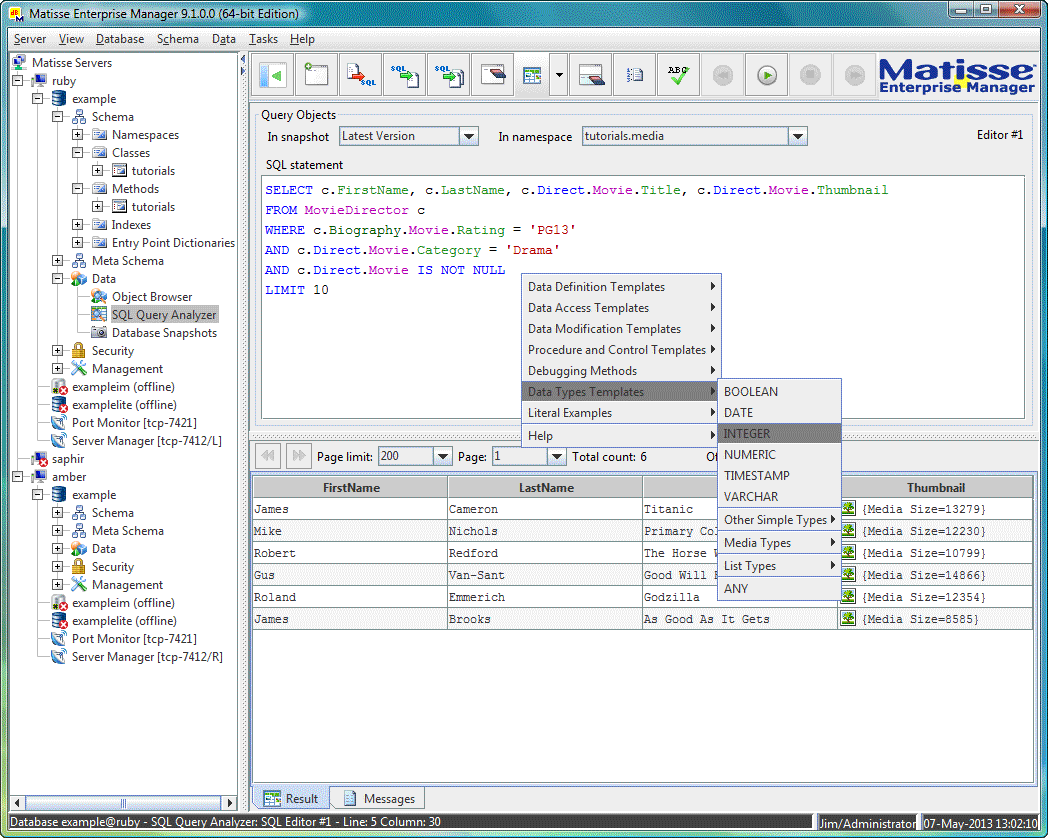This screenshot has width=1048, height=838.
Task: Click the grayed-out rewind toolbar button
Action: pyautogui.click(x=723, y=75)
